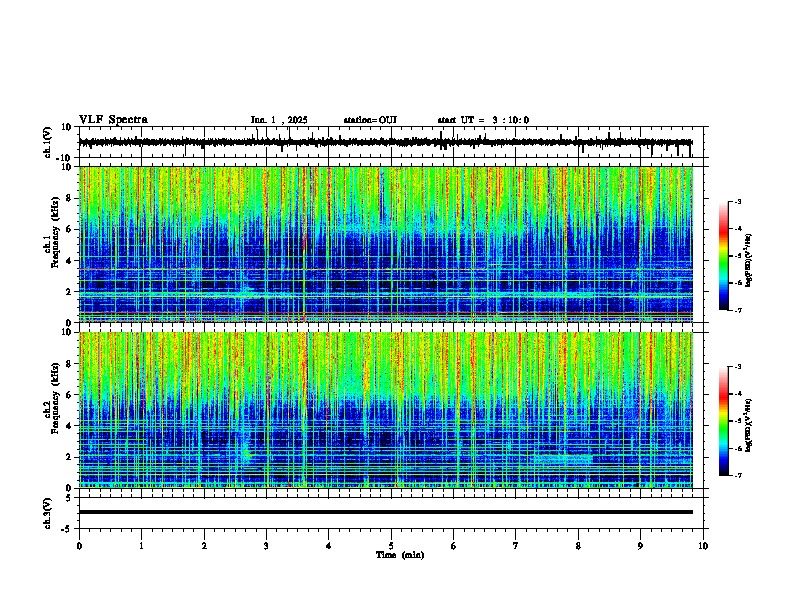Click the "-3" tick on ch.2 colorbar
The image size is (792, 612).
[737, 367]
